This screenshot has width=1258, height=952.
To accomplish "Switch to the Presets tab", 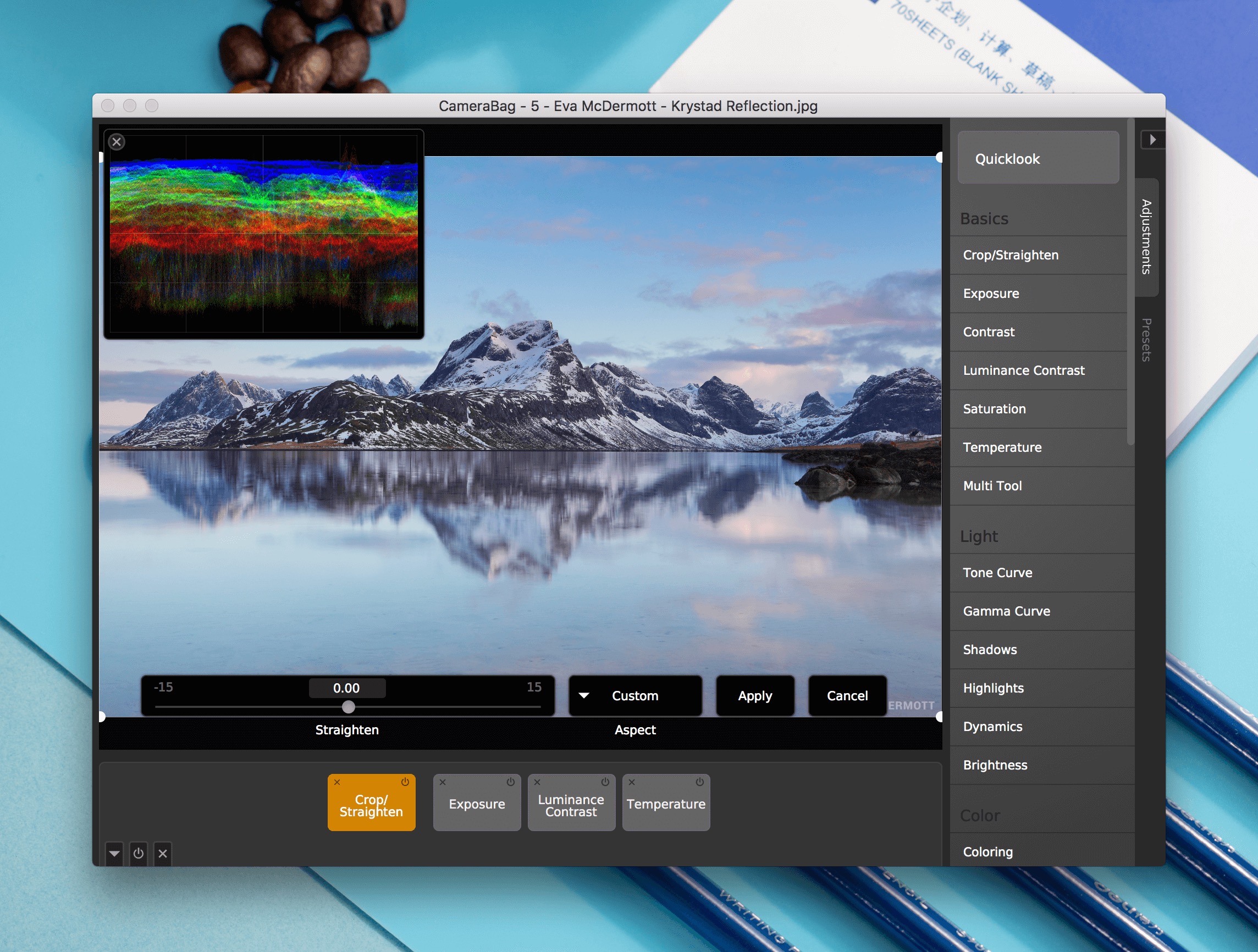I will (1146, 340).
